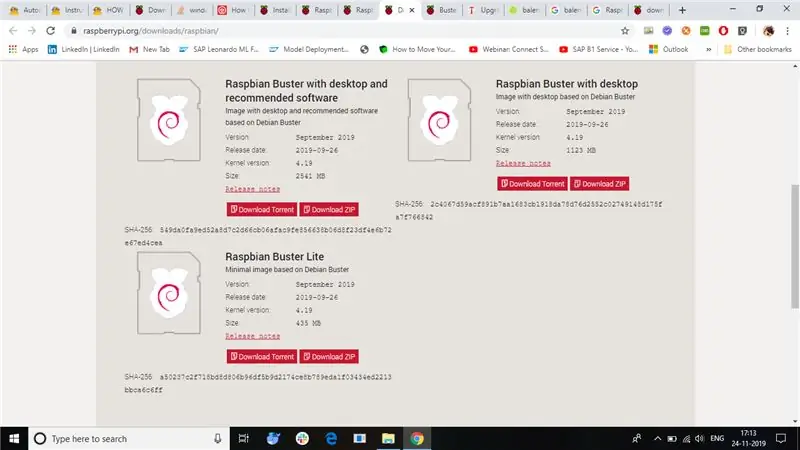Click the Buster with recommended software SD-card image
This screenshot has width=800, height=450.
(x=169, y=120)
